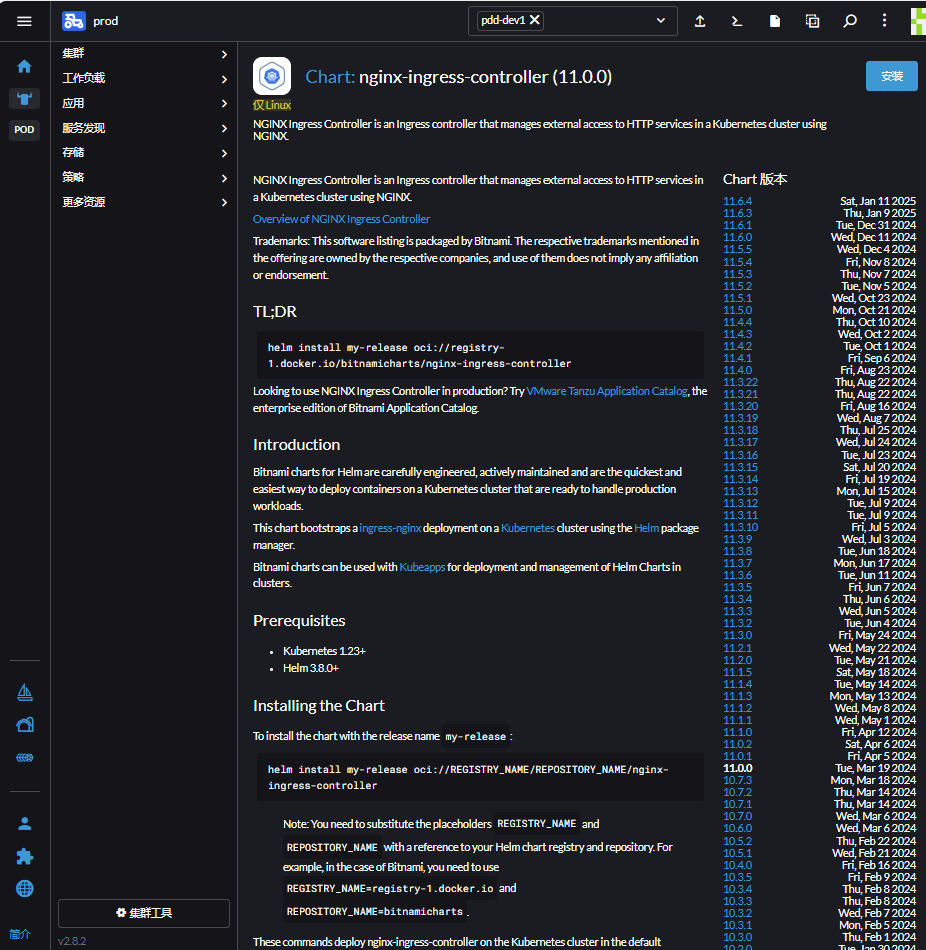Select chart version 10.7.3
The height and width of the screenshot is (950, 926).
pos(738,780)
